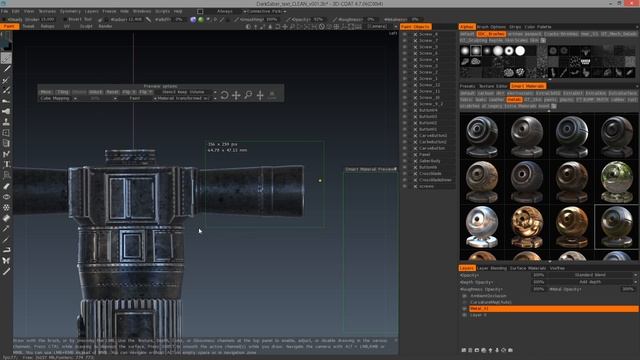Pick the solid white circle alpha
640x360 pixels.
(x=520, y=51)
